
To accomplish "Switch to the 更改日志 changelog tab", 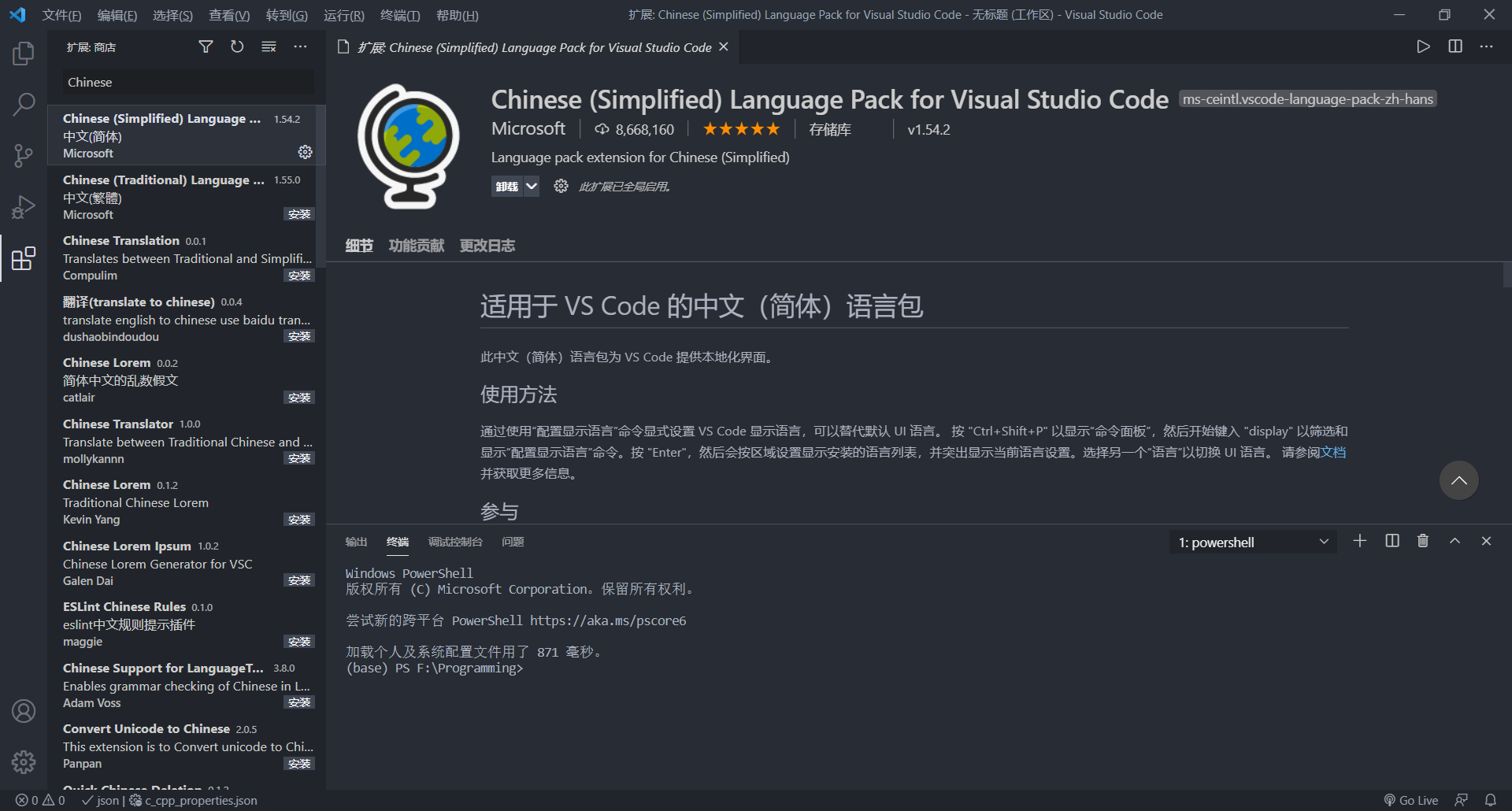I will pos(487,246).
